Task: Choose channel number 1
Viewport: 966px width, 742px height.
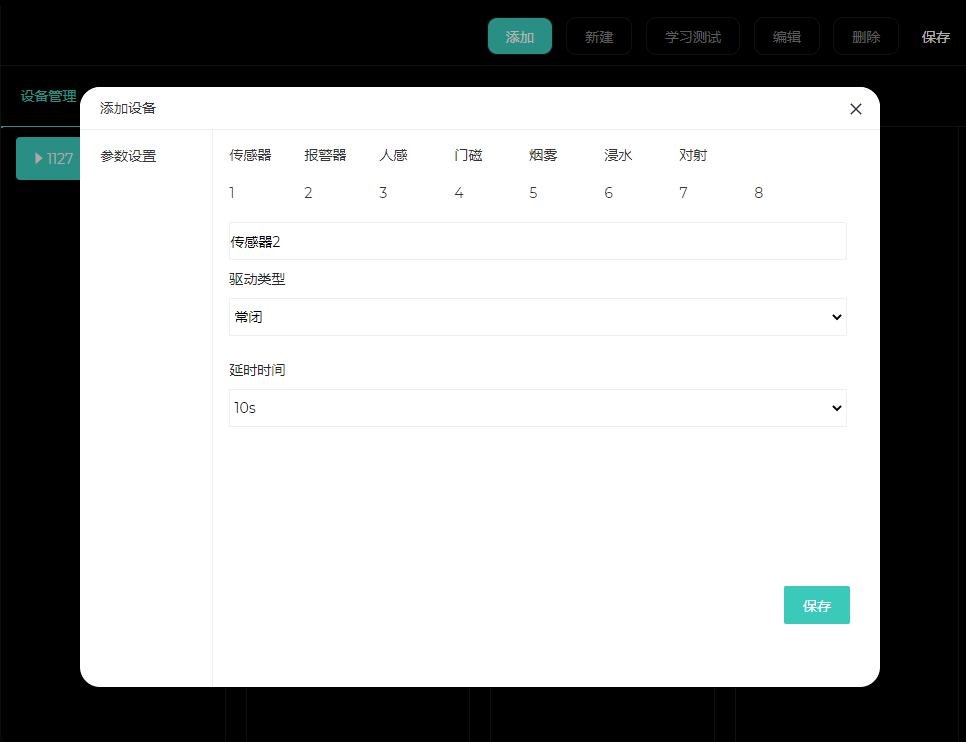Action: pos(232,193)
